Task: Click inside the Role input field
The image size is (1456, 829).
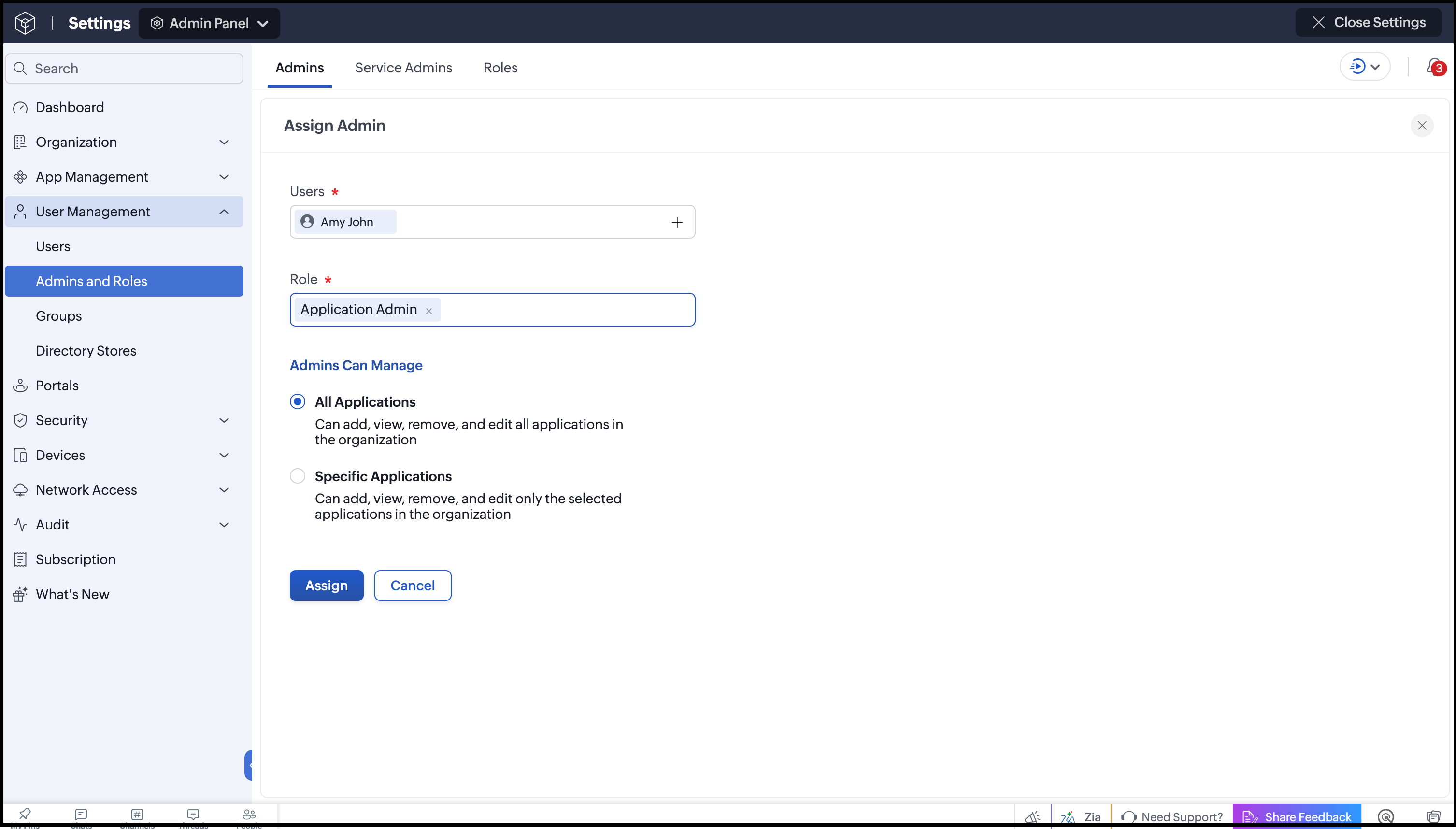Action: tap(492, 310)
